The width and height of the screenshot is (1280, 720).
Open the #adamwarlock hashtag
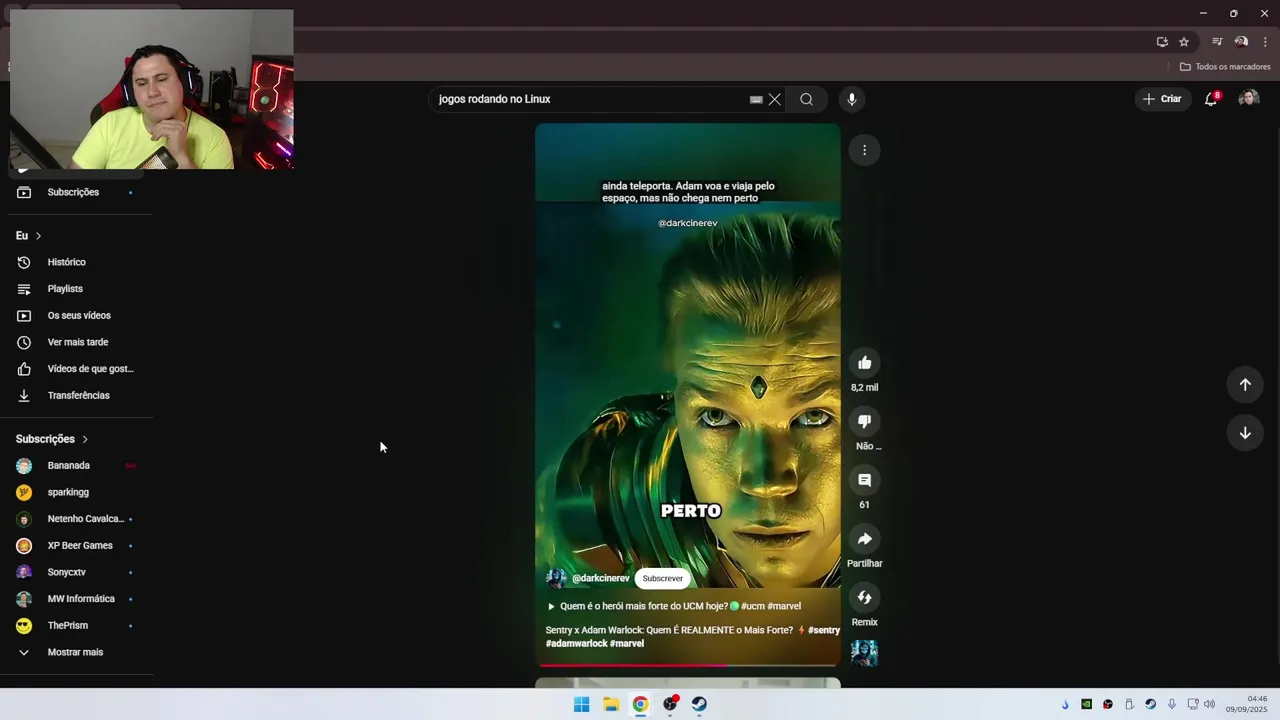tap(576, 644)
